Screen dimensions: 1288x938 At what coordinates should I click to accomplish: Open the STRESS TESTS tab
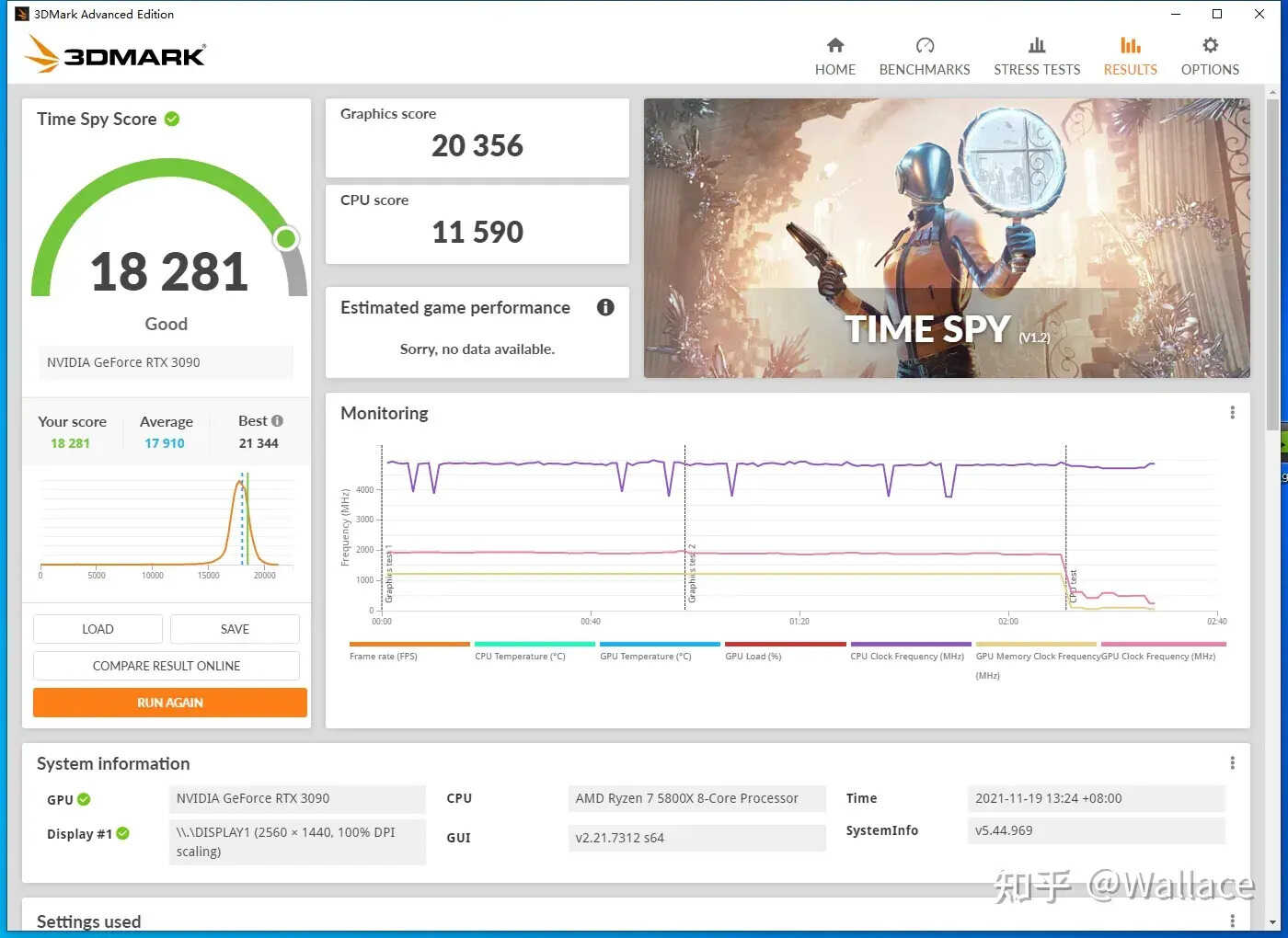(x=1037, y=57)
